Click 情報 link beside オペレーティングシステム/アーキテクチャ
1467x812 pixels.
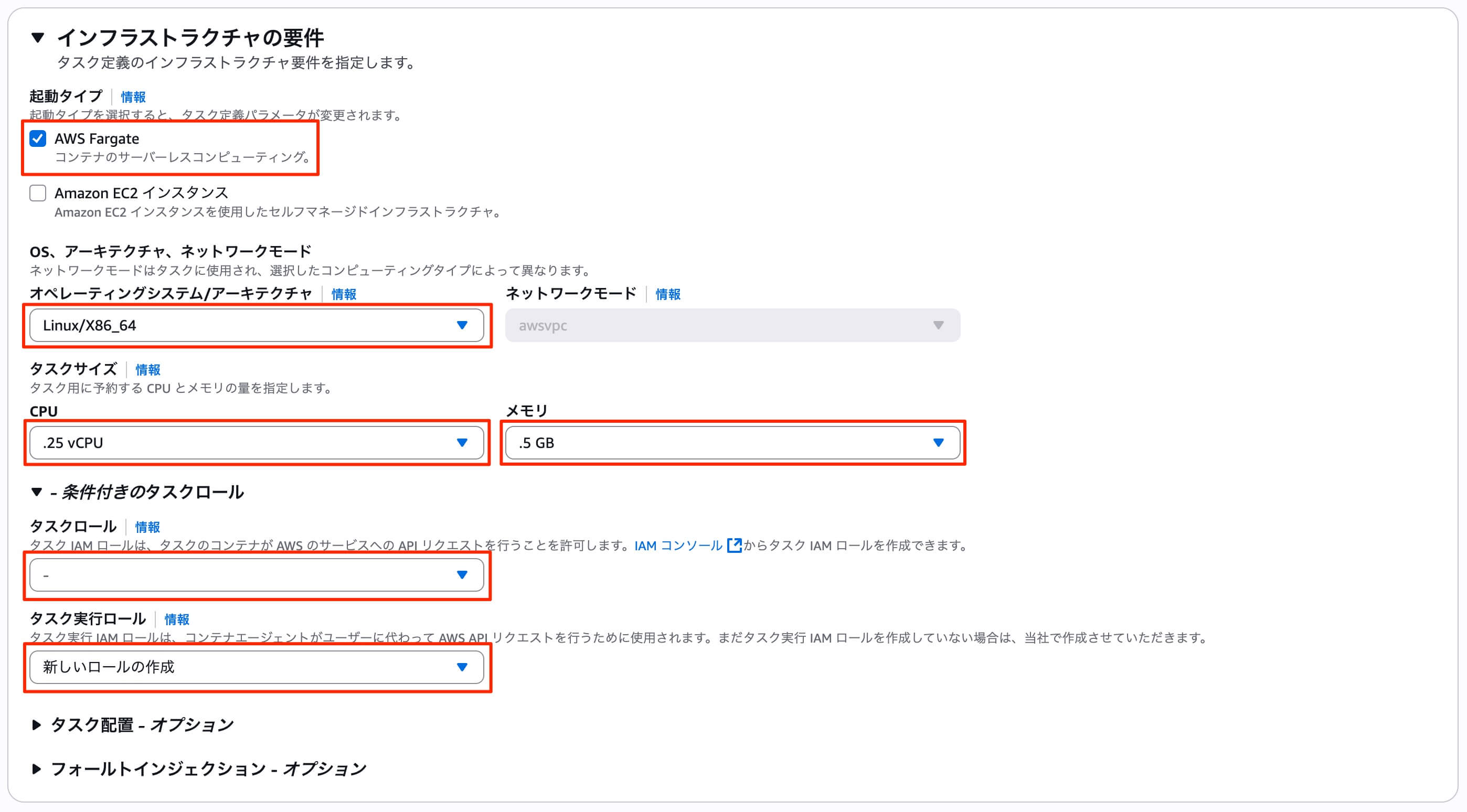point(344,294)
